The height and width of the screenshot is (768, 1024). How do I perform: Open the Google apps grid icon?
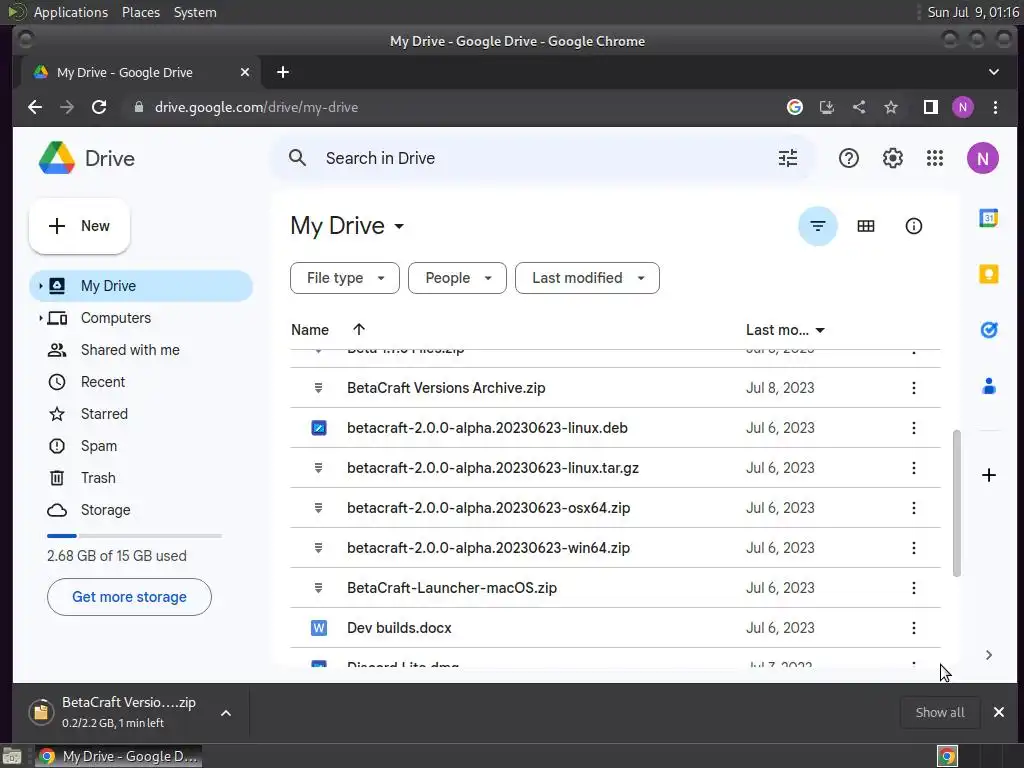coord(935,158)
